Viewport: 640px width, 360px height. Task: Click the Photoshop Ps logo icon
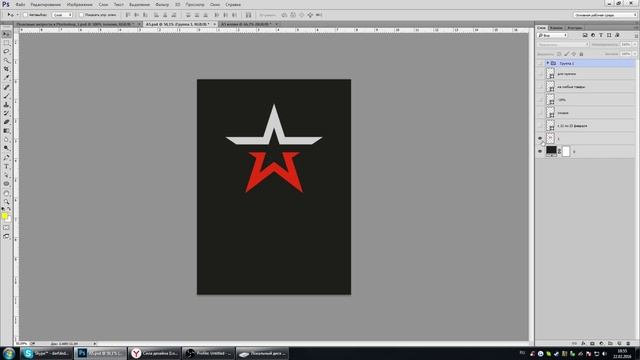[6, 4]
